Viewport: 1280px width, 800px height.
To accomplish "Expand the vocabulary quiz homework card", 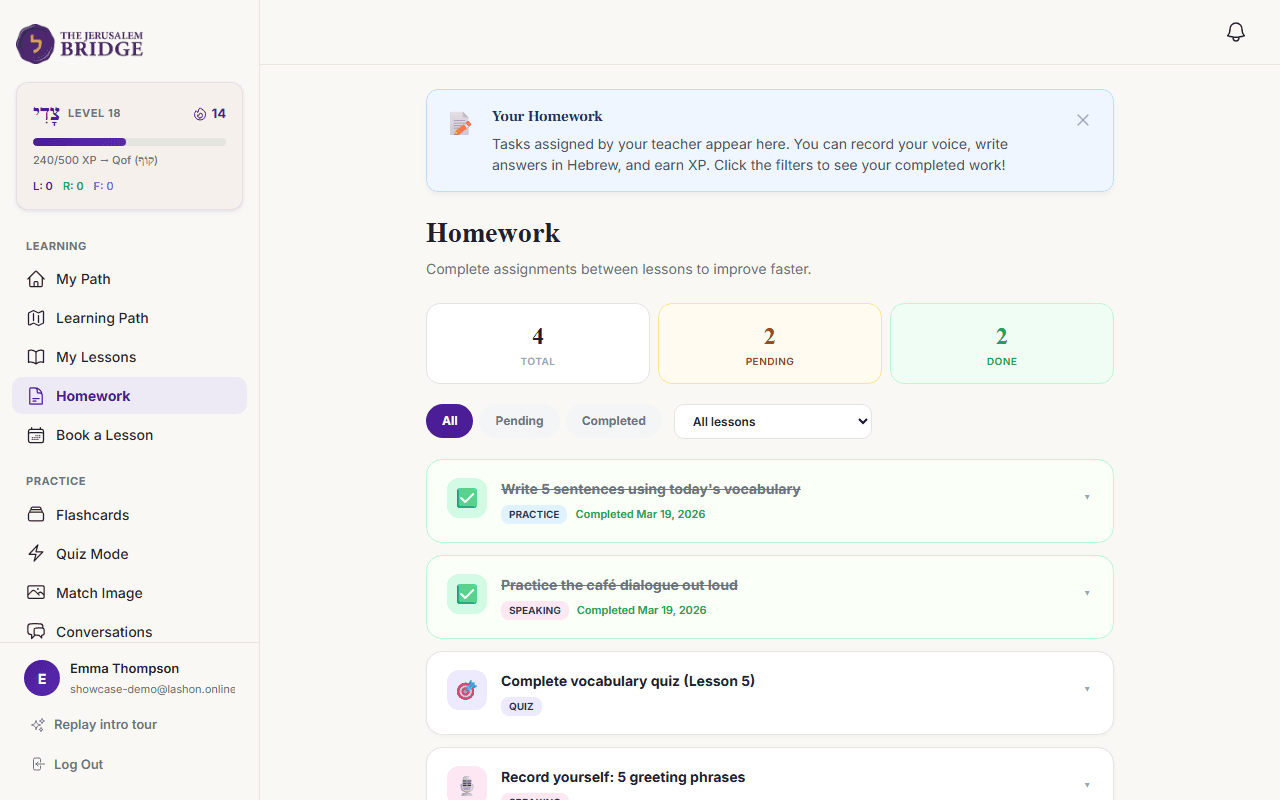I will (x=1087, y=689).
